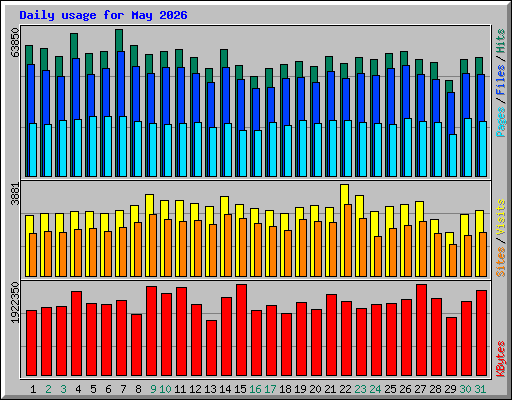This screenshot has width=512, height=400.
Task: Click the Visits legend label
Action: point(500,218)
